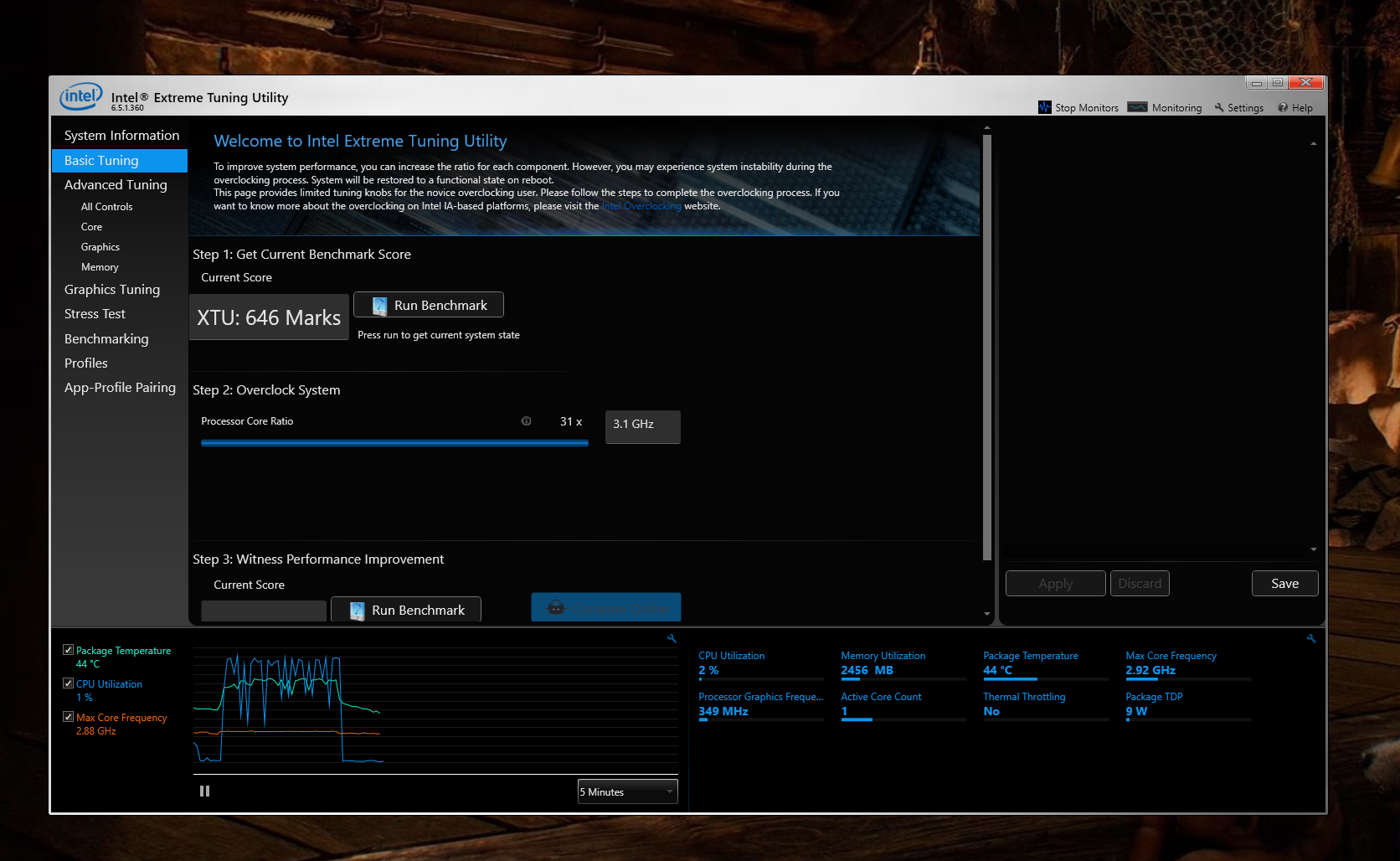Run Benchmark in Step 3
This screenshot has width=1400, height=861.
(406, 610)
